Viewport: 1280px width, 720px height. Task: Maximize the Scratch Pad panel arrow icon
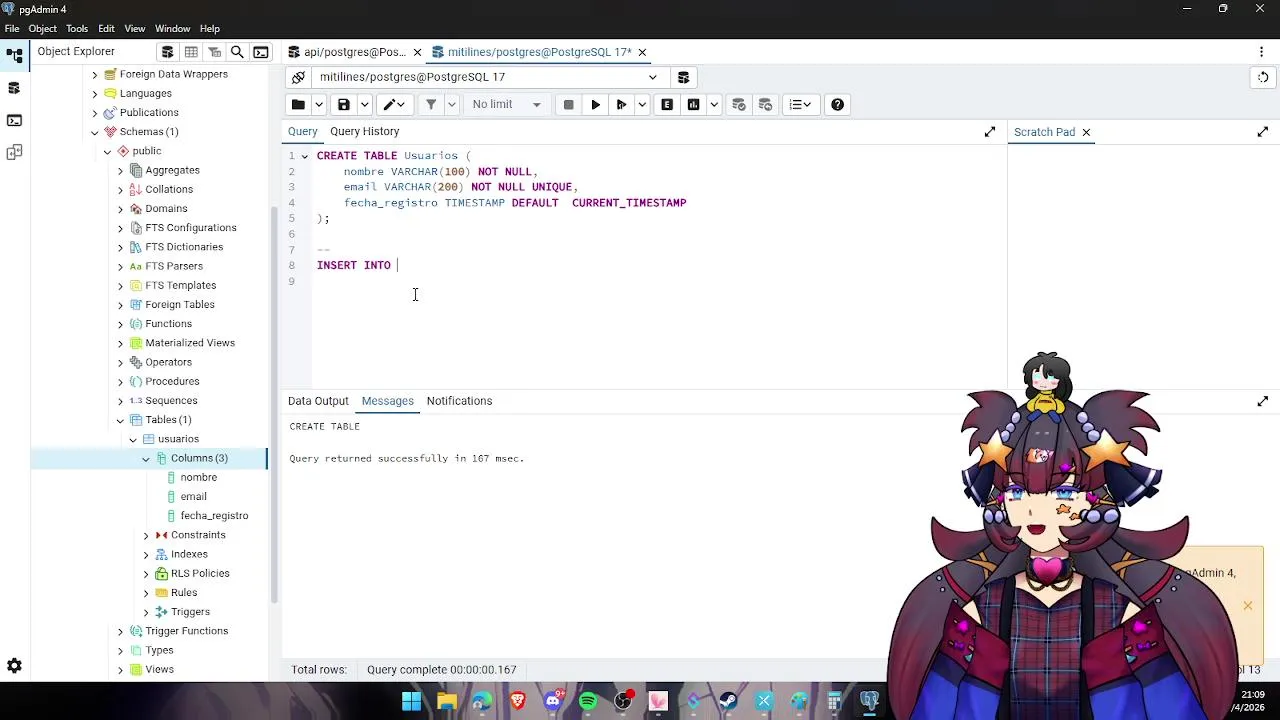pos(1262,132)
